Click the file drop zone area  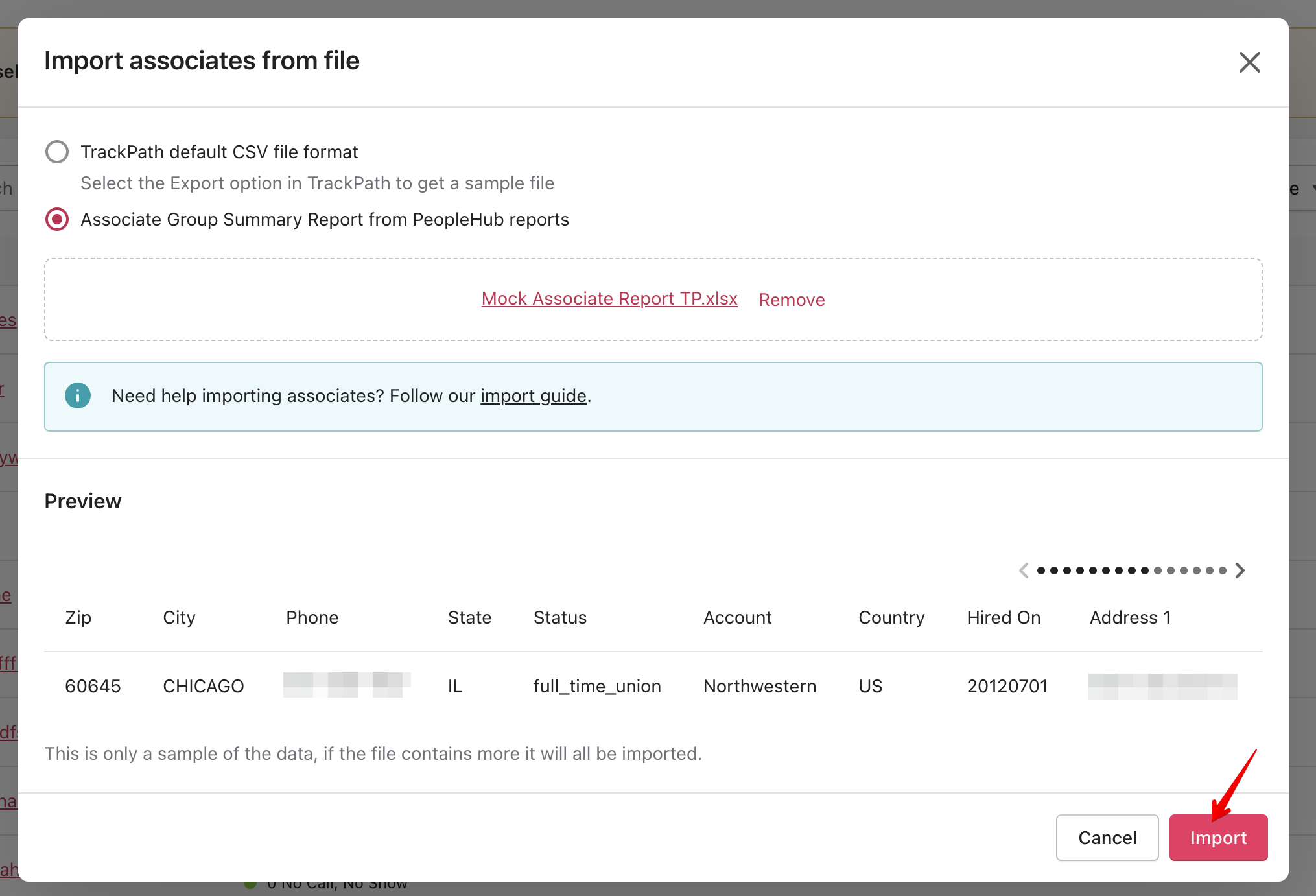coord(259,300)
